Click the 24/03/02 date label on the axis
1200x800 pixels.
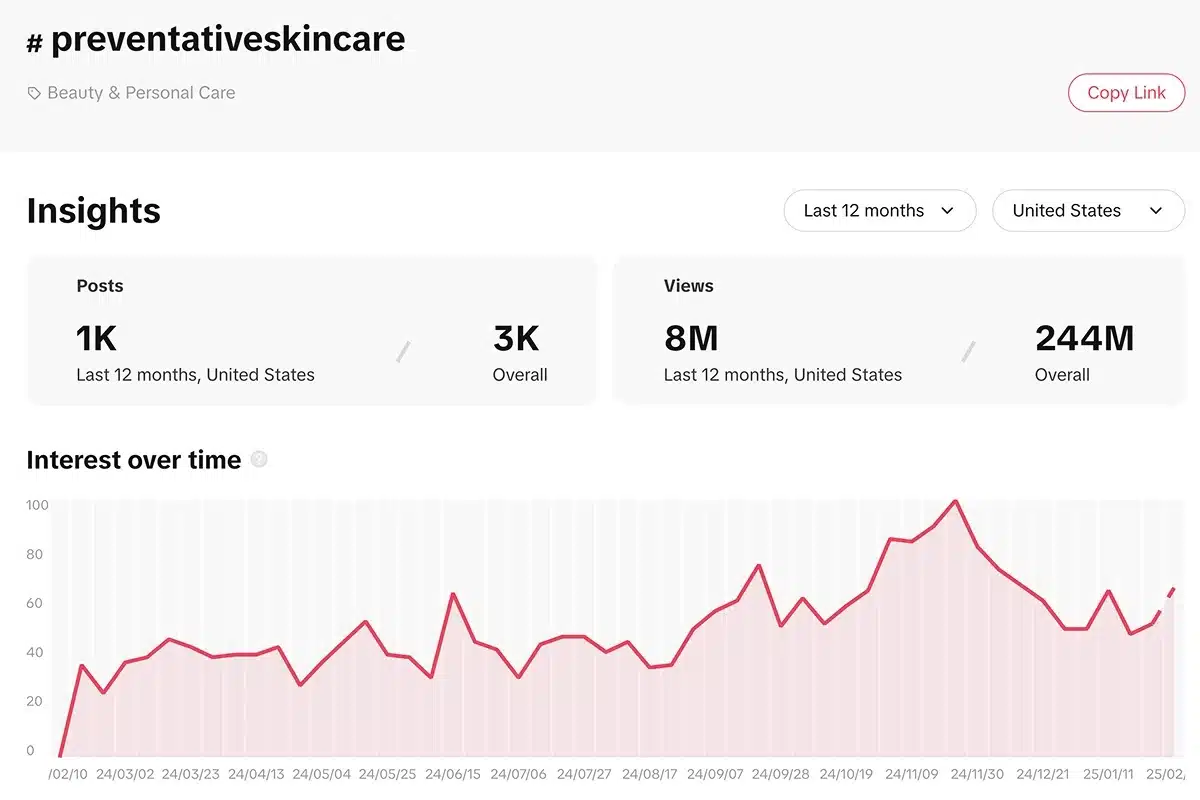(125, 774)
